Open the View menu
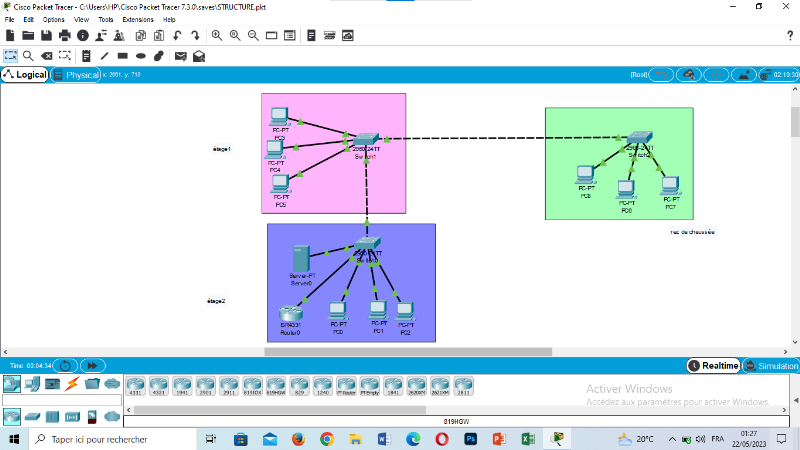The image size is (800, 450). tap(81, 19)
